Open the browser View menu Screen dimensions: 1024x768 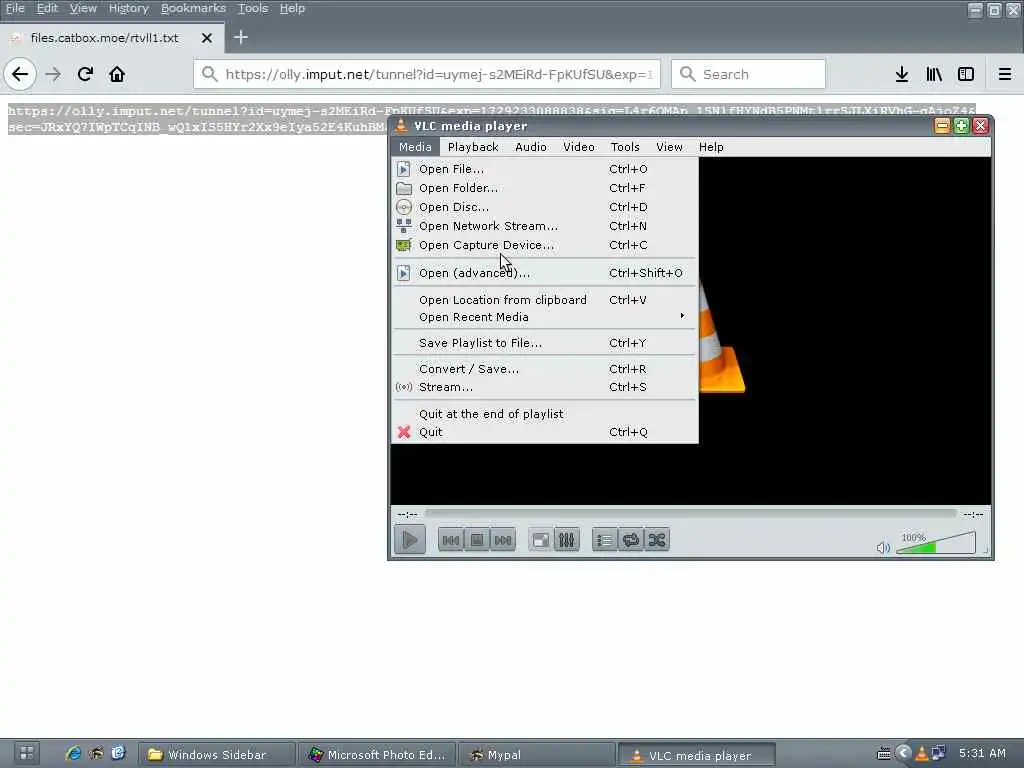[83, 8]
